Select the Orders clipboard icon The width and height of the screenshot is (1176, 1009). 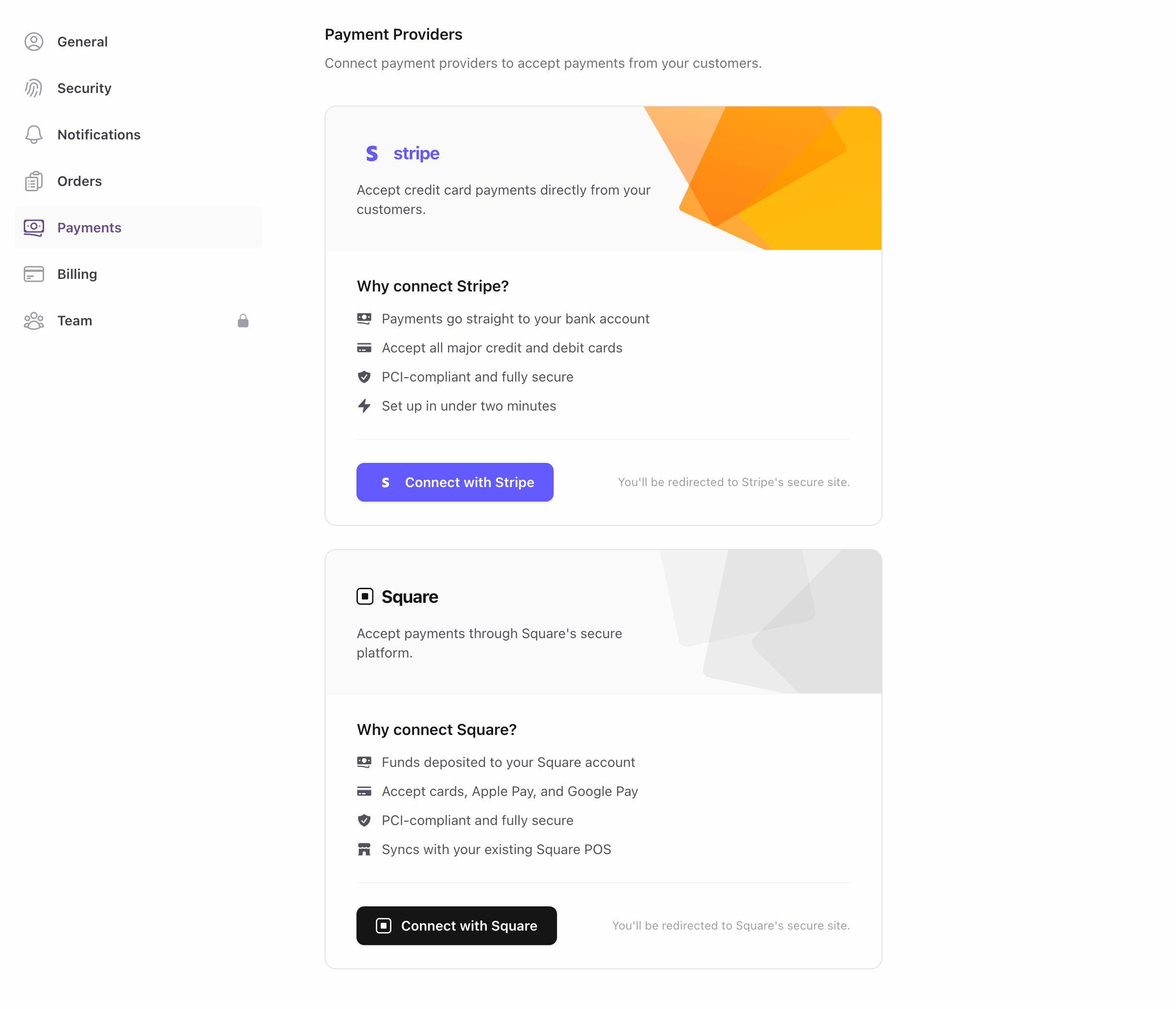tap(33, 181)
